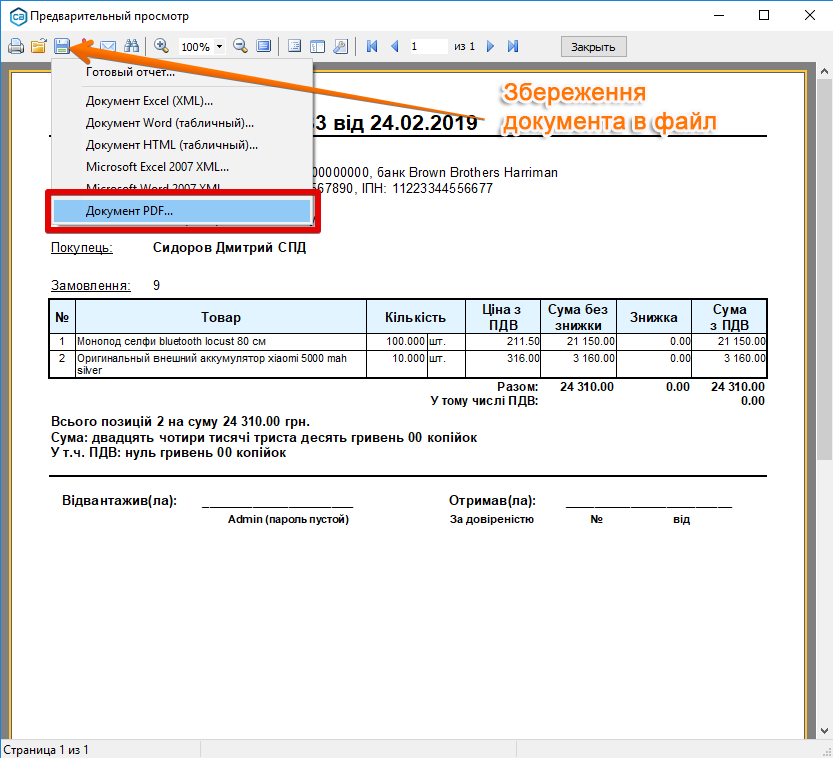Open a report file with the folder icon
Image resolution: width=833 pixels, height=758 pixels.
pyautogui.click(x=39, y=47)
